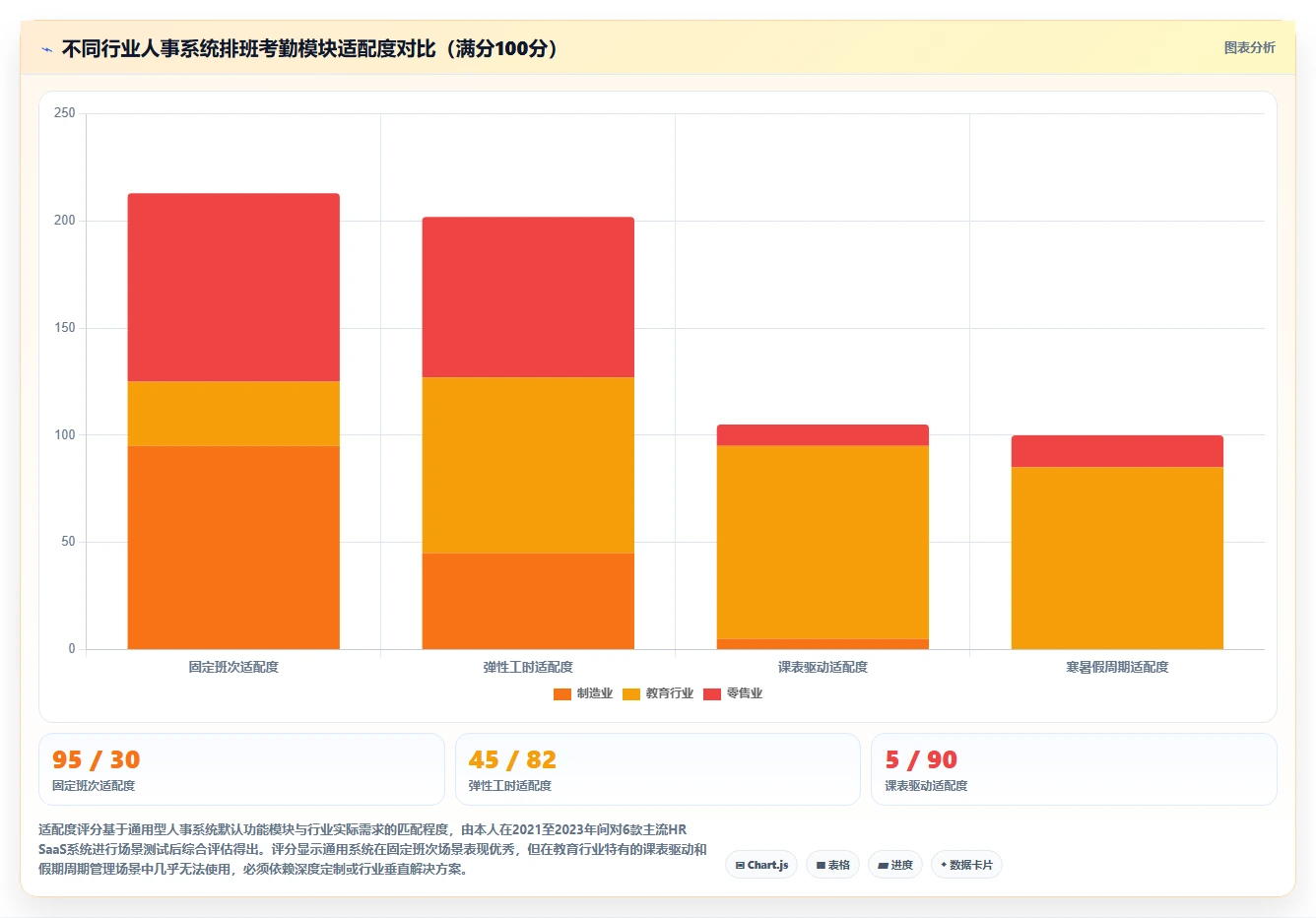Click the red 零售业 segment of 固定班次适配度 bar
Viewport: 1316px width, 918px height.
233,287
